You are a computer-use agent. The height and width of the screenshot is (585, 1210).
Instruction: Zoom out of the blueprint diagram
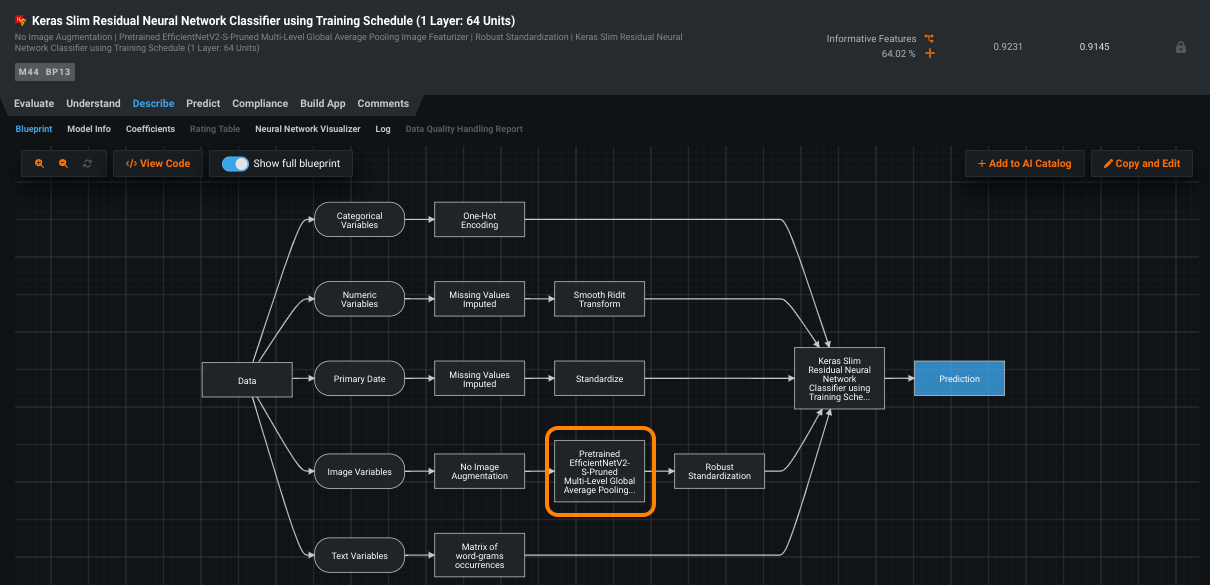(x=63, y=164)
